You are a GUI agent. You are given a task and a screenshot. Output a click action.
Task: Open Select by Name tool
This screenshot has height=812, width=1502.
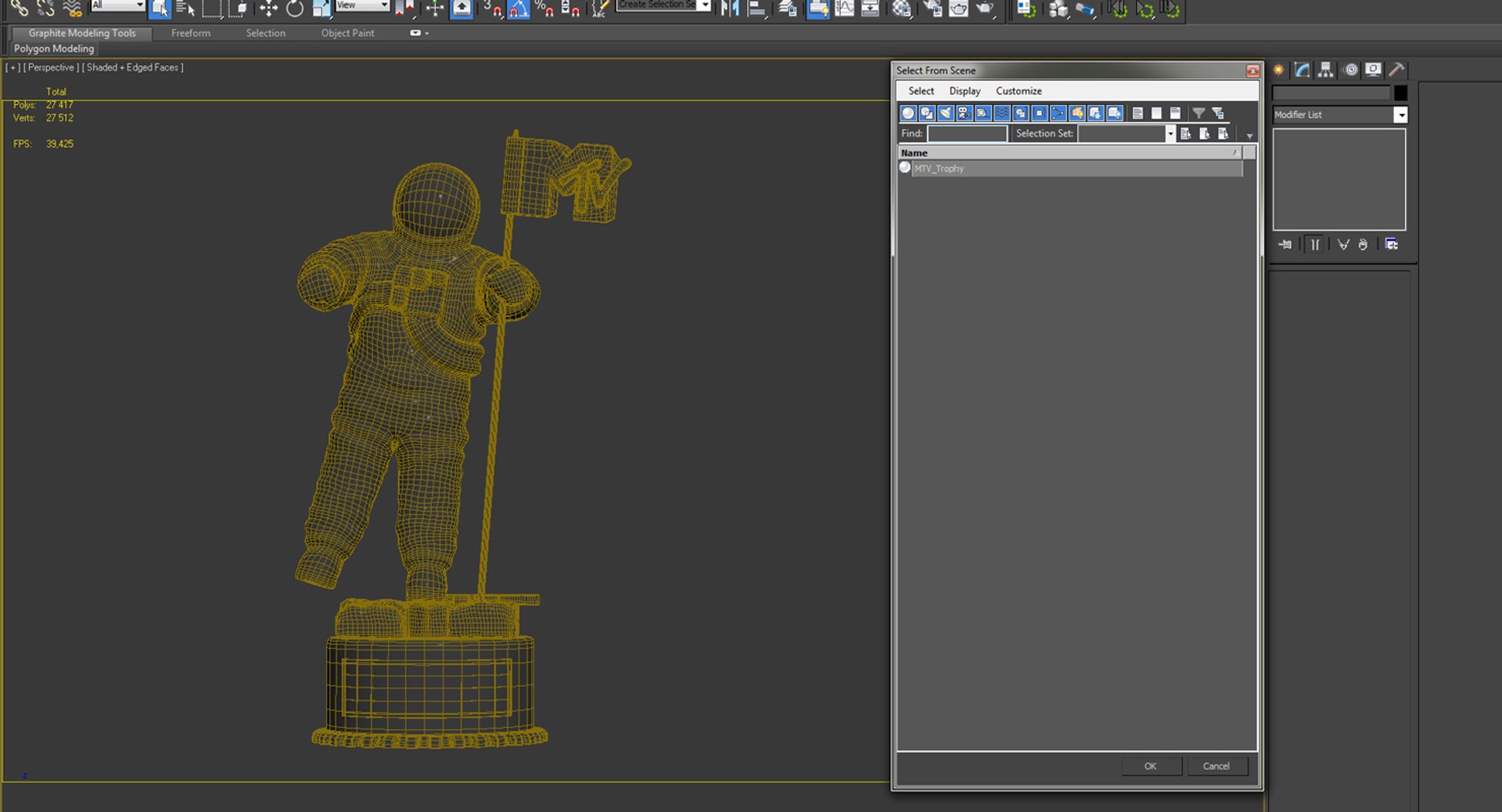click(x=185, y=9)
